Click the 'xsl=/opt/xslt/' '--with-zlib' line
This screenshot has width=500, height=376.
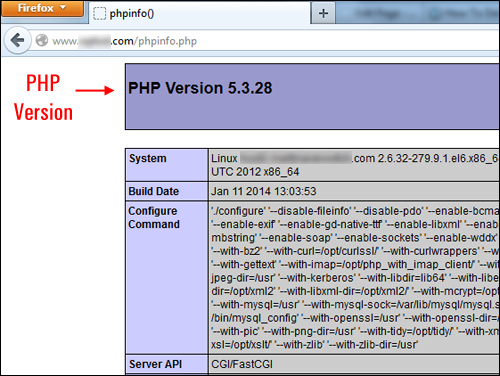314,344
